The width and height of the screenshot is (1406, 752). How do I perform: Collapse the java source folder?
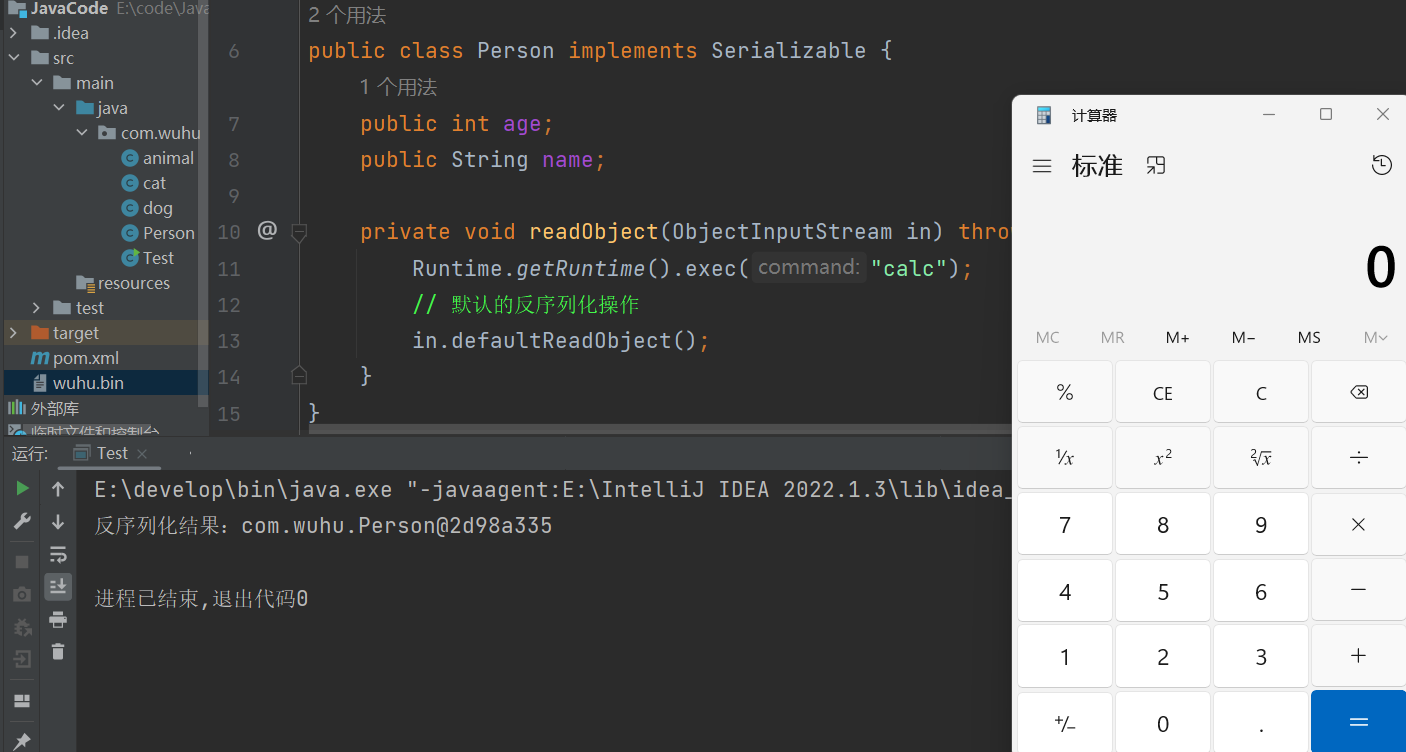59,108
